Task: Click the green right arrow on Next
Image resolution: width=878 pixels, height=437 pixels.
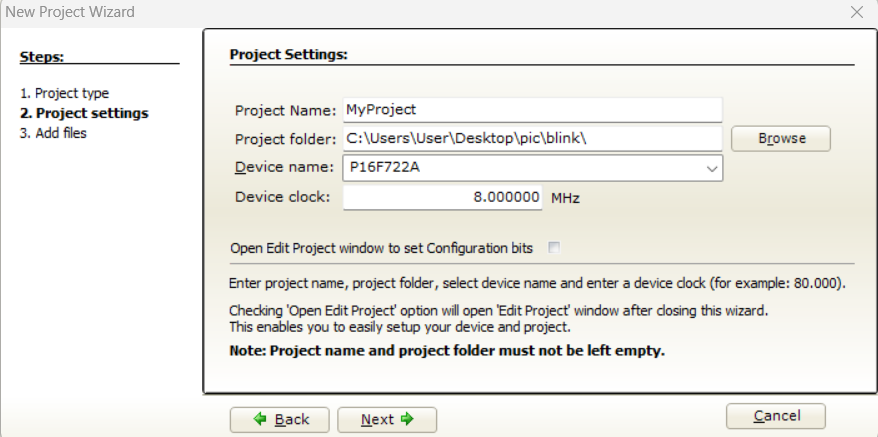Action: 407,419
